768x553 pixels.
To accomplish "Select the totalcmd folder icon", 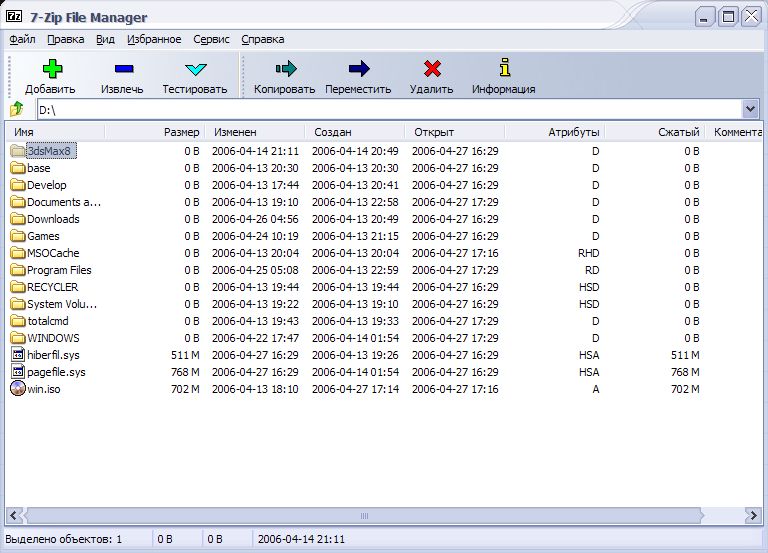I will tap(18, 321).
